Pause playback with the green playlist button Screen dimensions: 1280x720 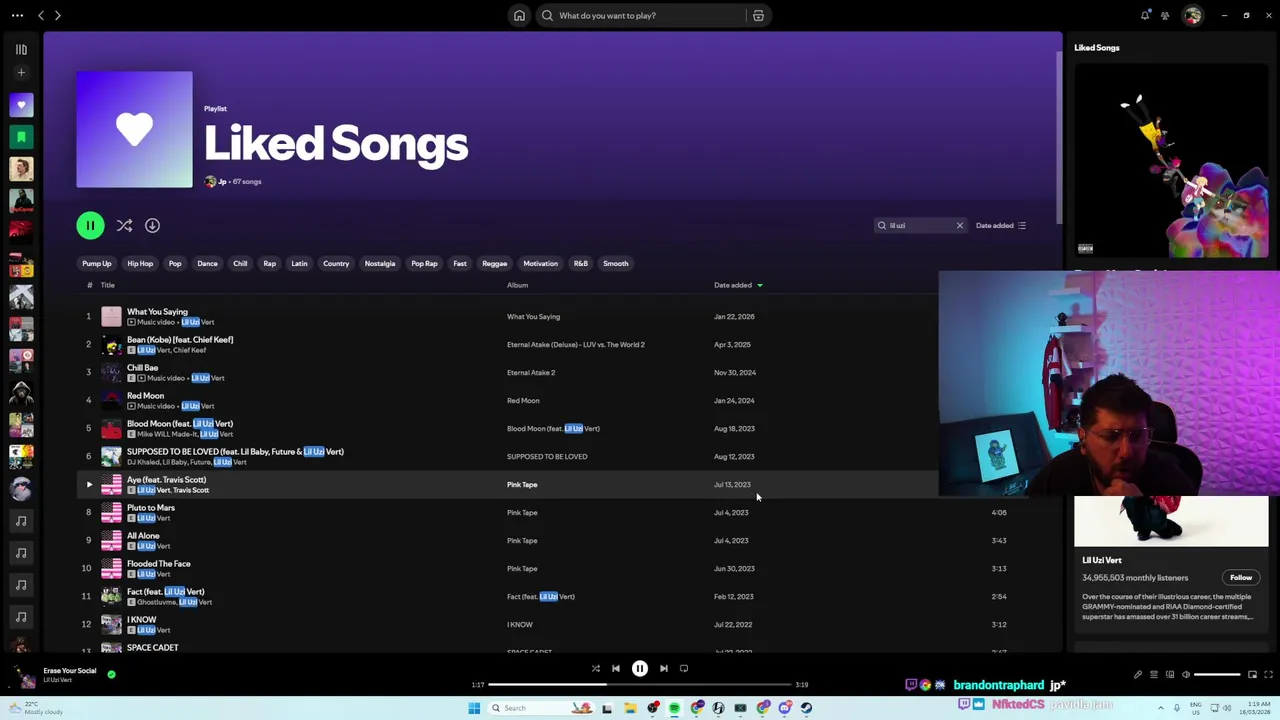point(90,225)
